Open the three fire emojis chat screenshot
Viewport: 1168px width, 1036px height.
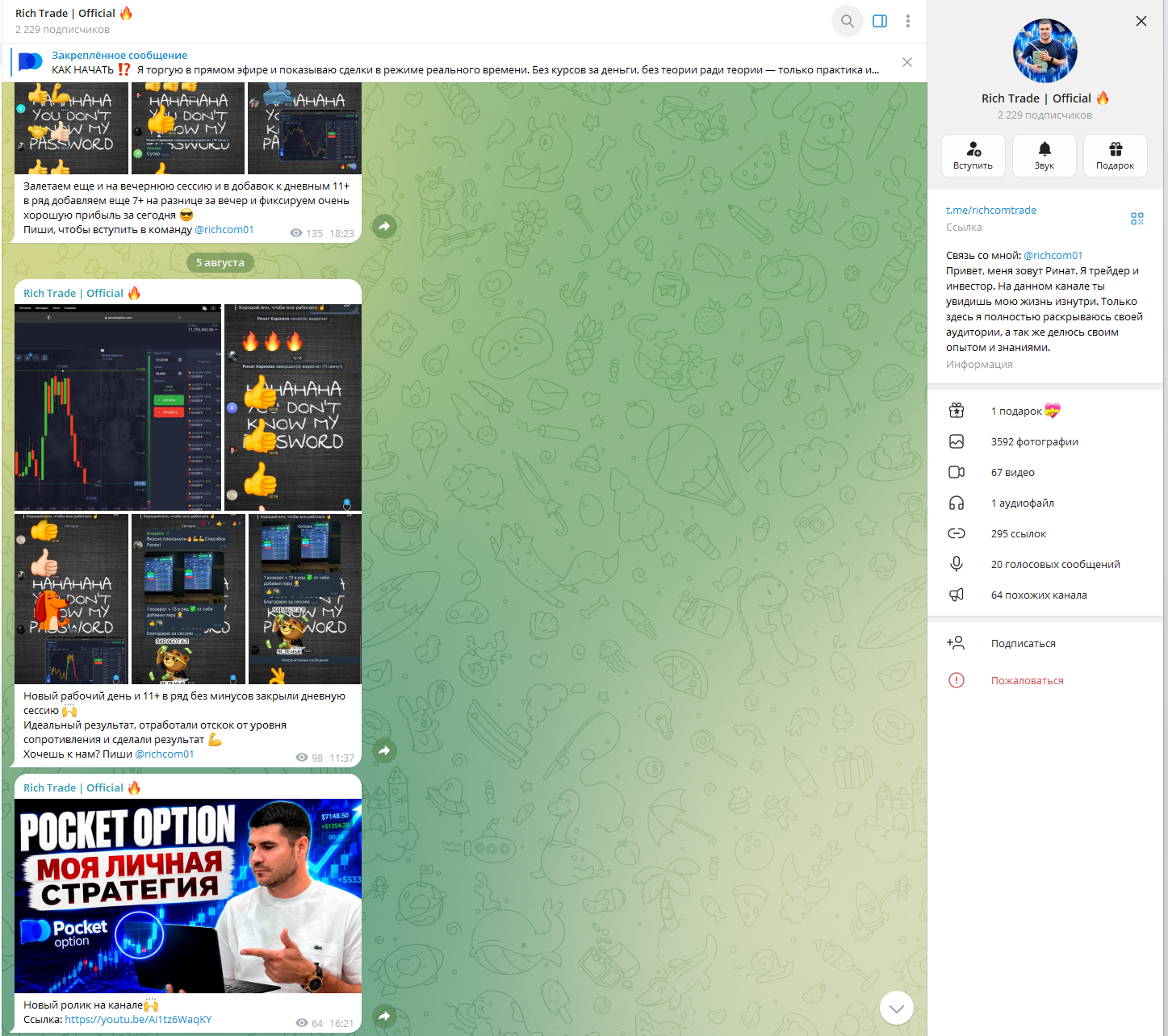[293, 407]
